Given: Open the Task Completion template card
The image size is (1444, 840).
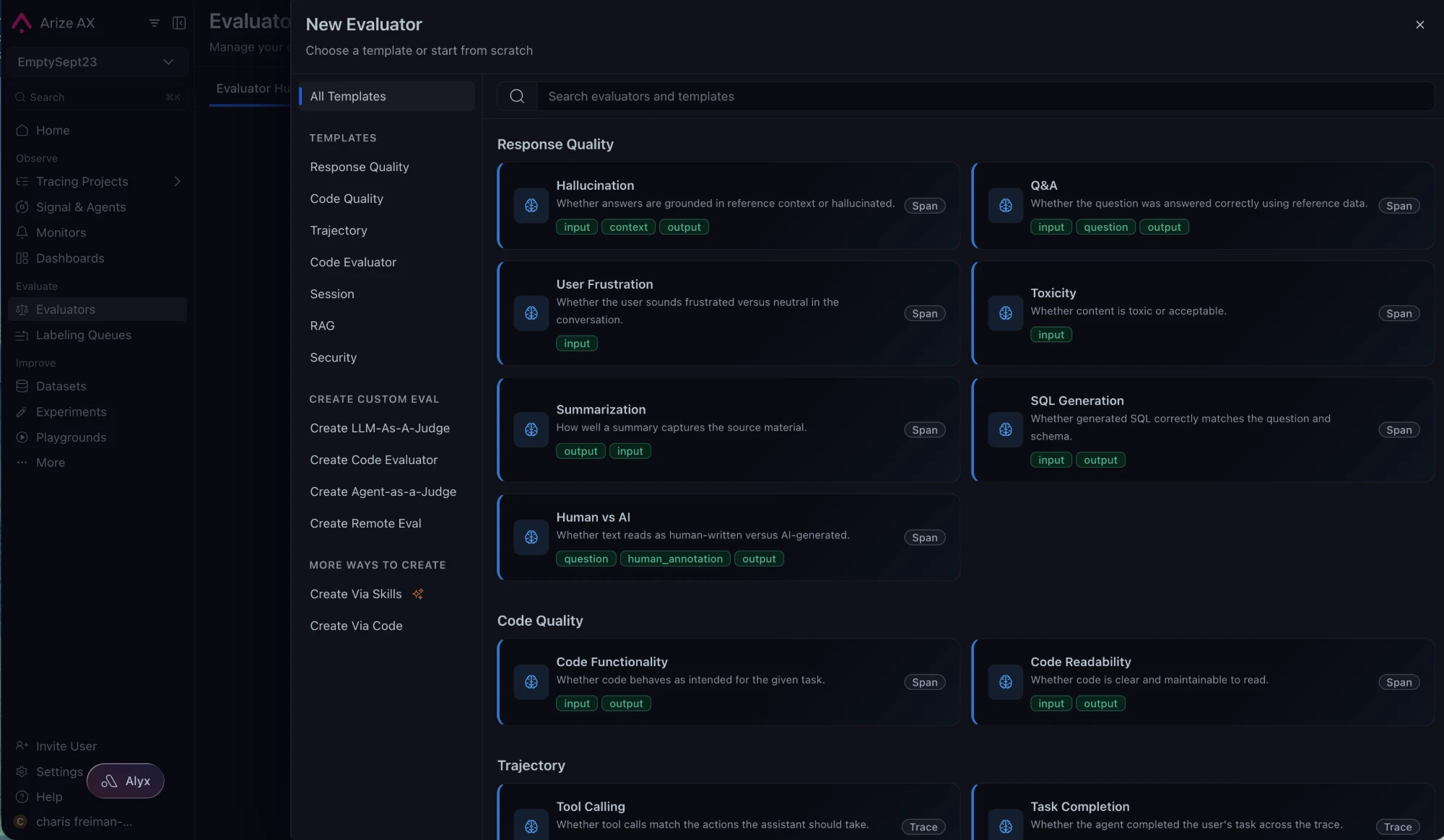Looking at the screenshot, I should [x=1203, y=812].
